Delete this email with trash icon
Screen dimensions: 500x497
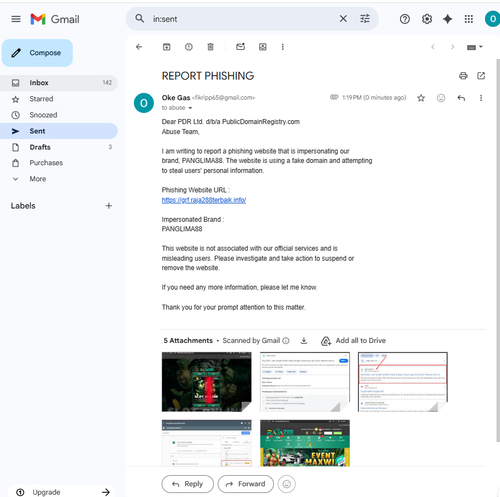(x=210, y=47)
